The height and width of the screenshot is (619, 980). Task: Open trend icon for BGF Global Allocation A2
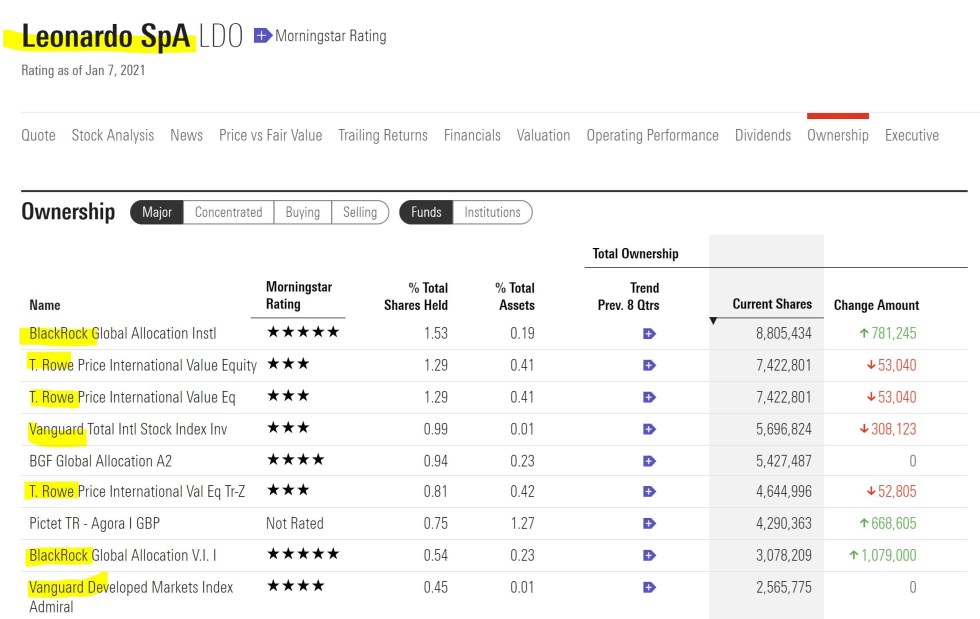[x=649, y=461]
